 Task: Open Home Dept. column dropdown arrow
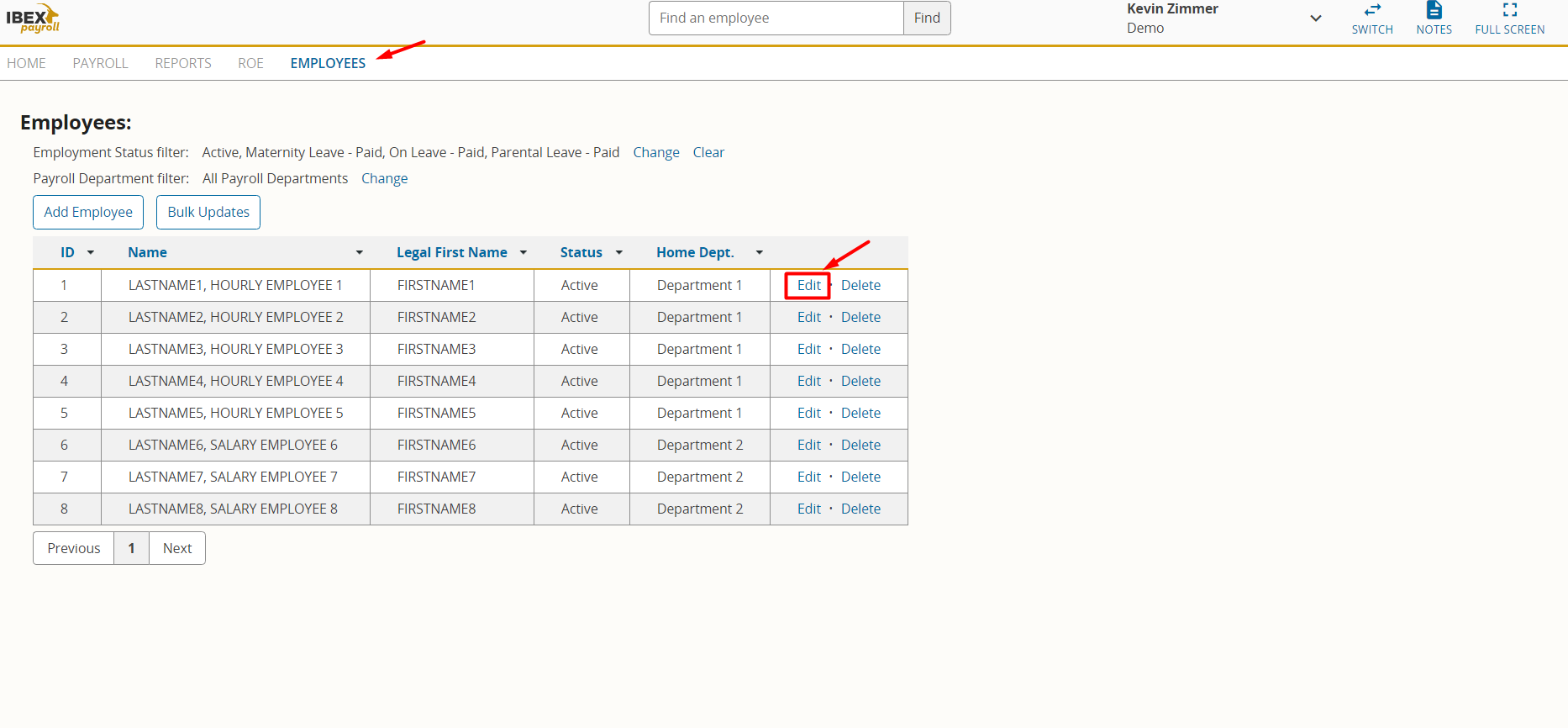(760, 253)
